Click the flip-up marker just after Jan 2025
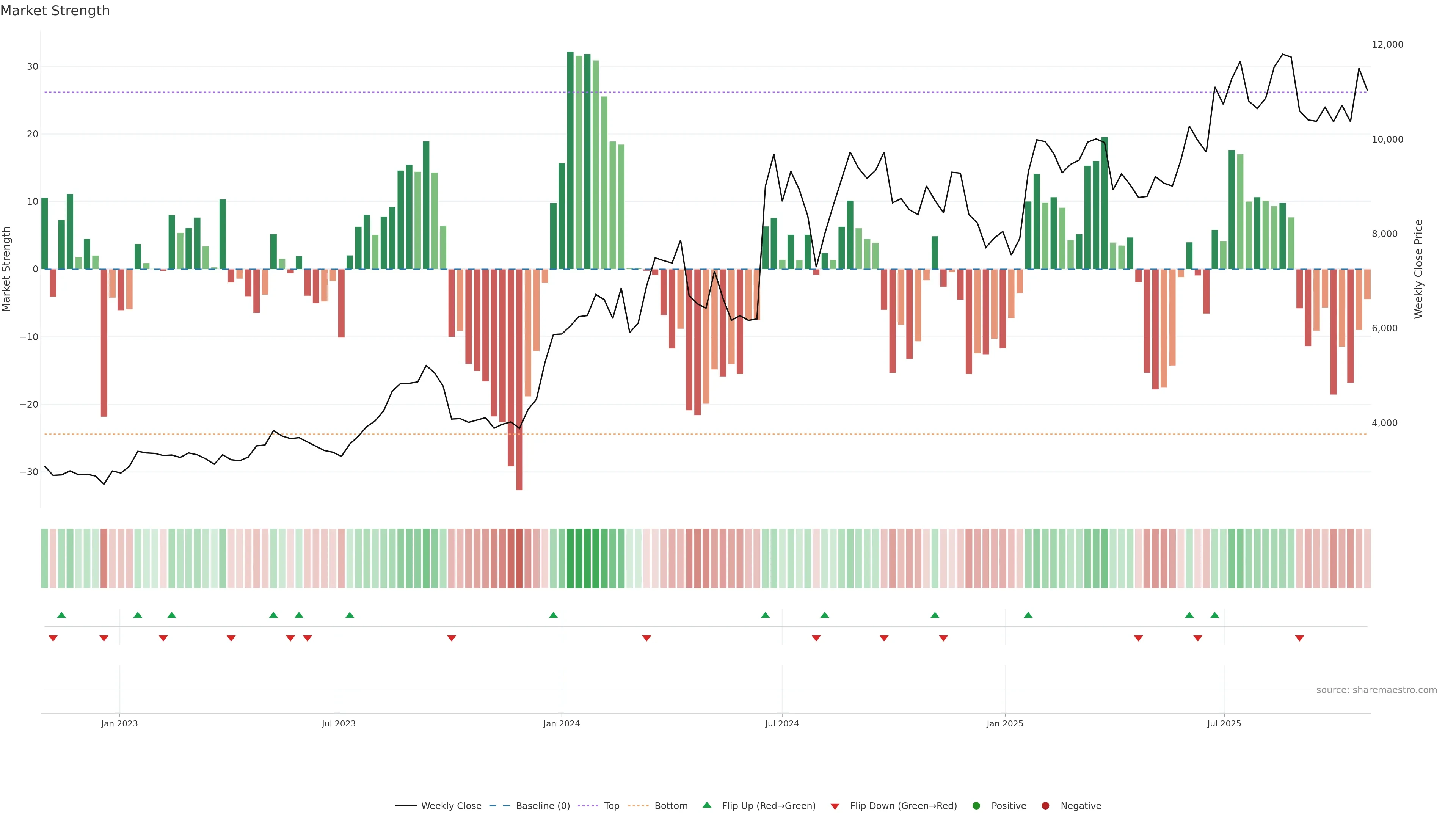The image size is (1456, 819). [1028, 615]
